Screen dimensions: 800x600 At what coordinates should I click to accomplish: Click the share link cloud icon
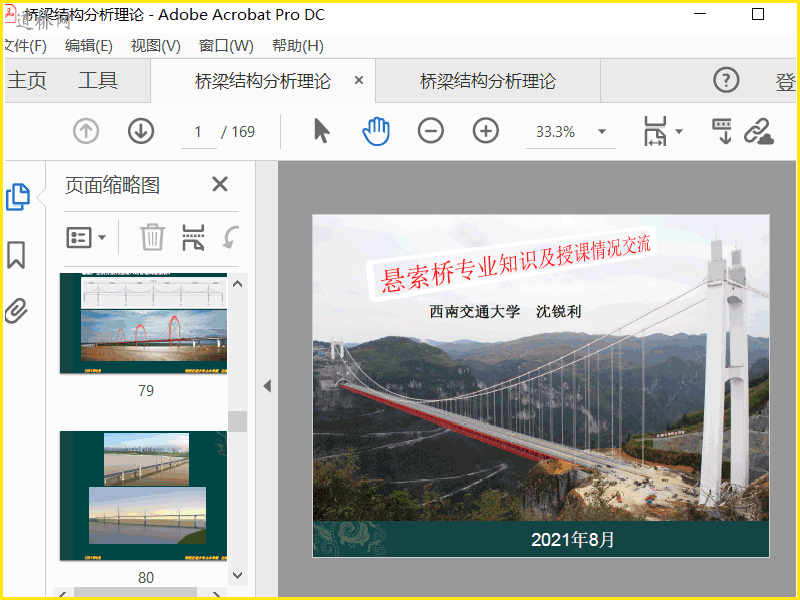pos(759,132)
